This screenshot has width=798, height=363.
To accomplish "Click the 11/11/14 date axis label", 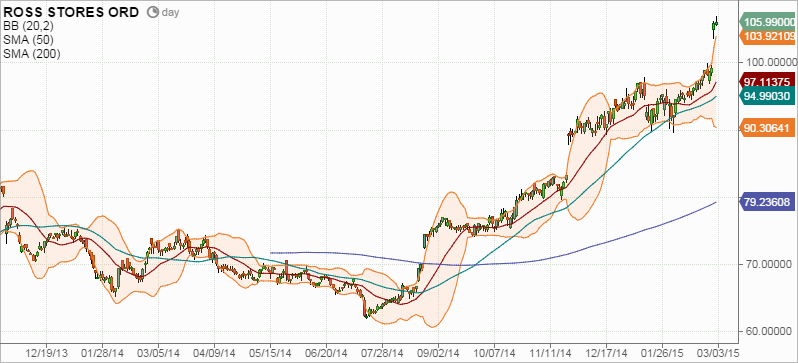I will [550, 352].
